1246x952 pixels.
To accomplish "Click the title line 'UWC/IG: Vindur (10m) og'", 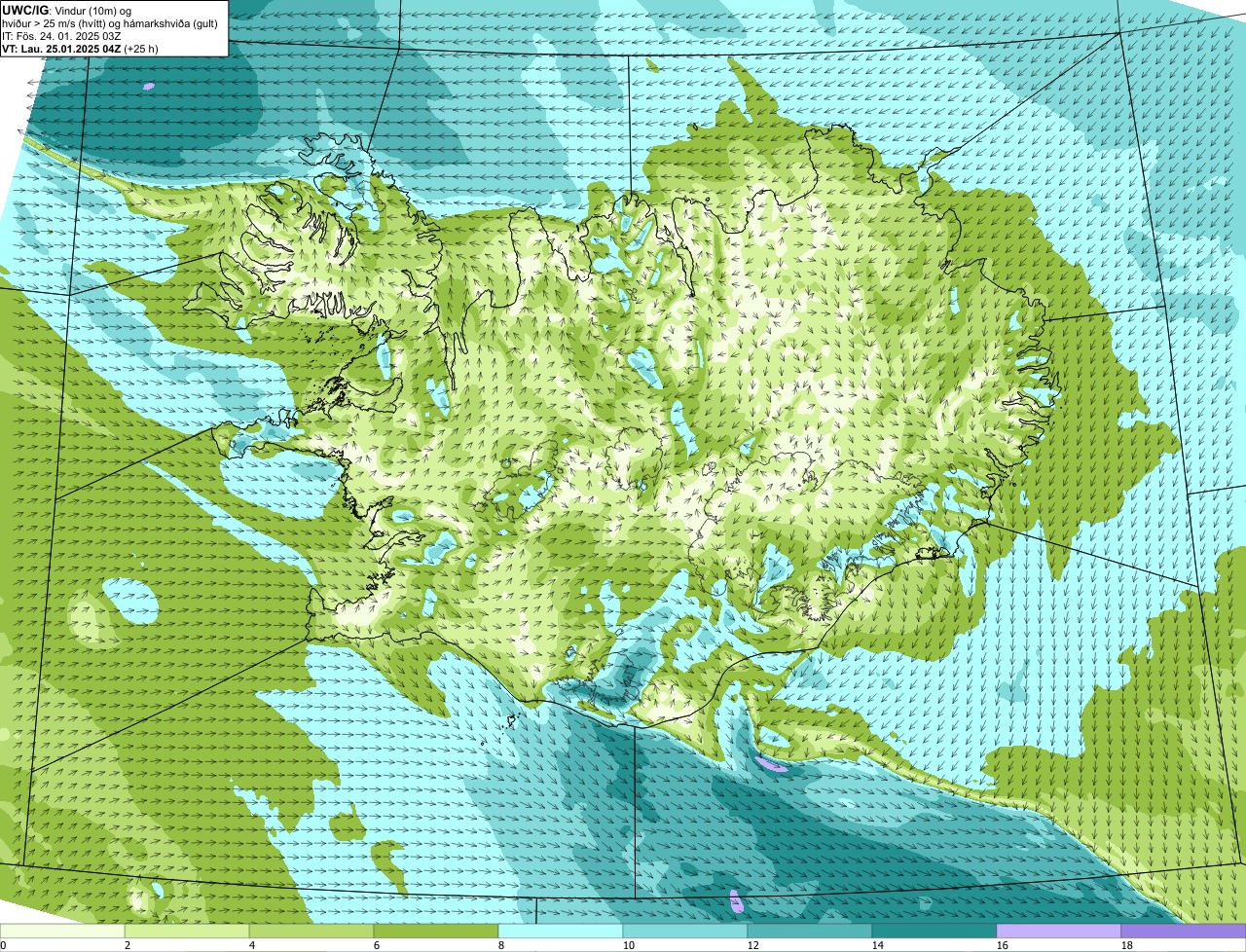I will tap(67, 11).
